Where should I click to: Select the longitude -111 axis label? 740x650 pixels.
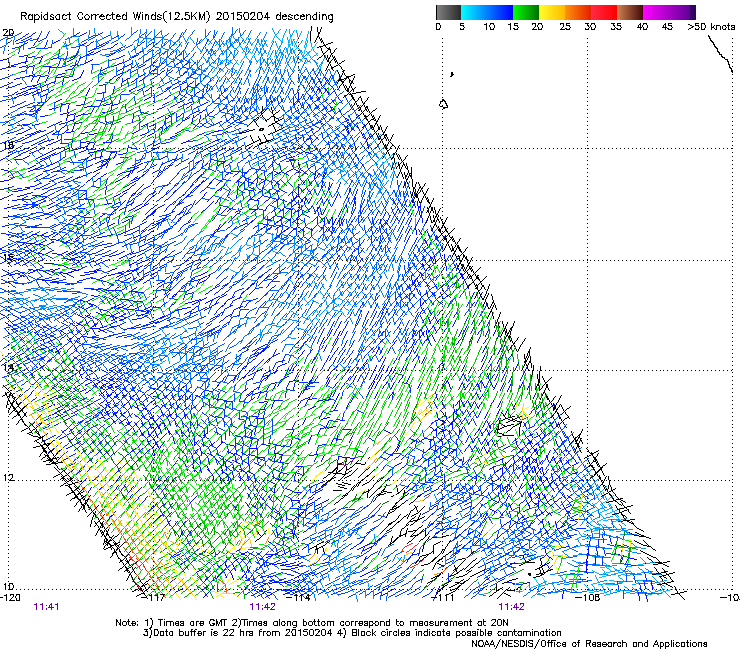pyautogui.click(x=443, y=598)
